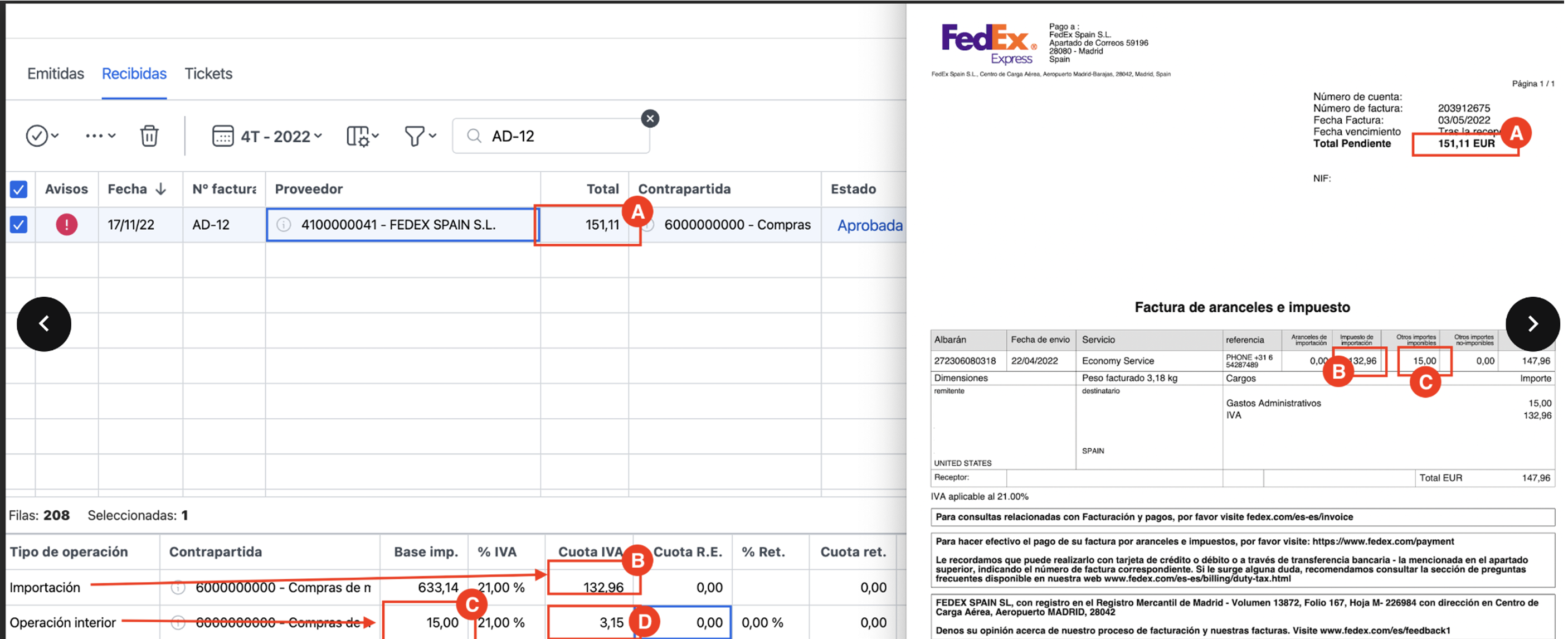Click the red warning alert icon
The image size is (1568, 639).
66,225
